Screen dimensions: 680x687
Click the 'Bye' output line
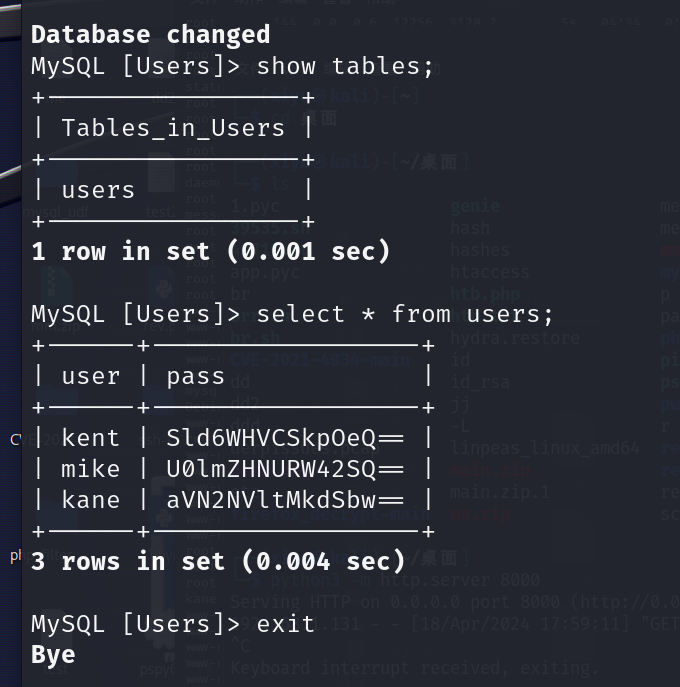(x=53, y=656)
